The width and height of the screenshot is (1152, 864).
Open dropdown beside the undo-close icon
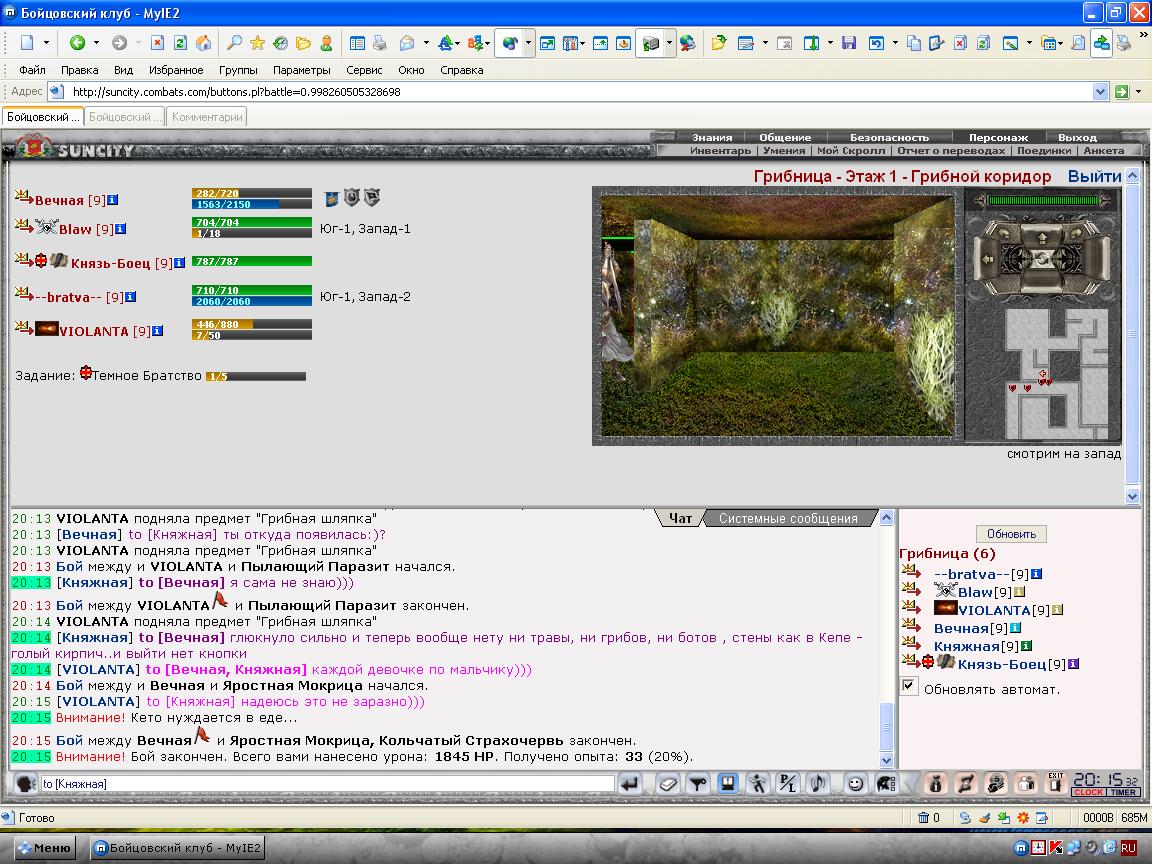coord(895,43)
